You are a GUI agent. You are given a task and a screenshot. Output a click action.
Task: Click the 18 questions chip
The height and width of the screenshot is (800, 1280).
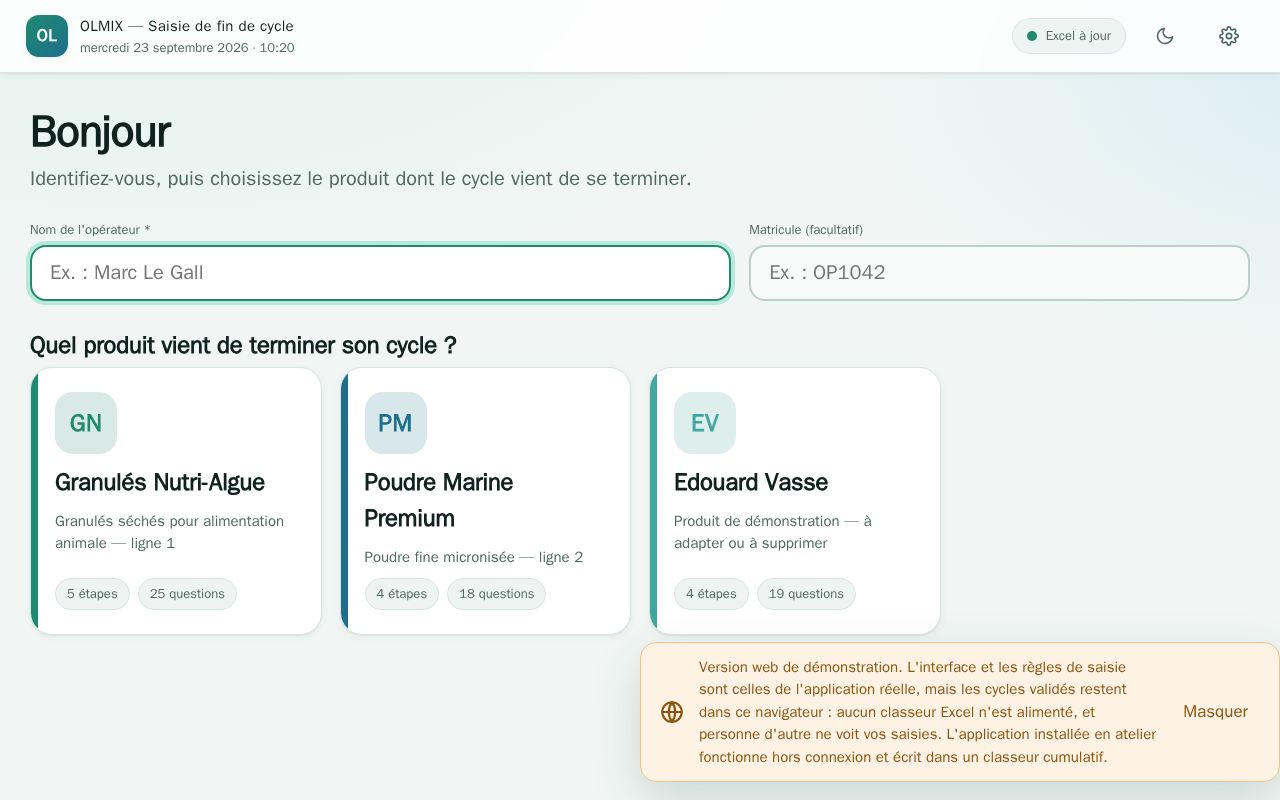[x=496, y=594]
